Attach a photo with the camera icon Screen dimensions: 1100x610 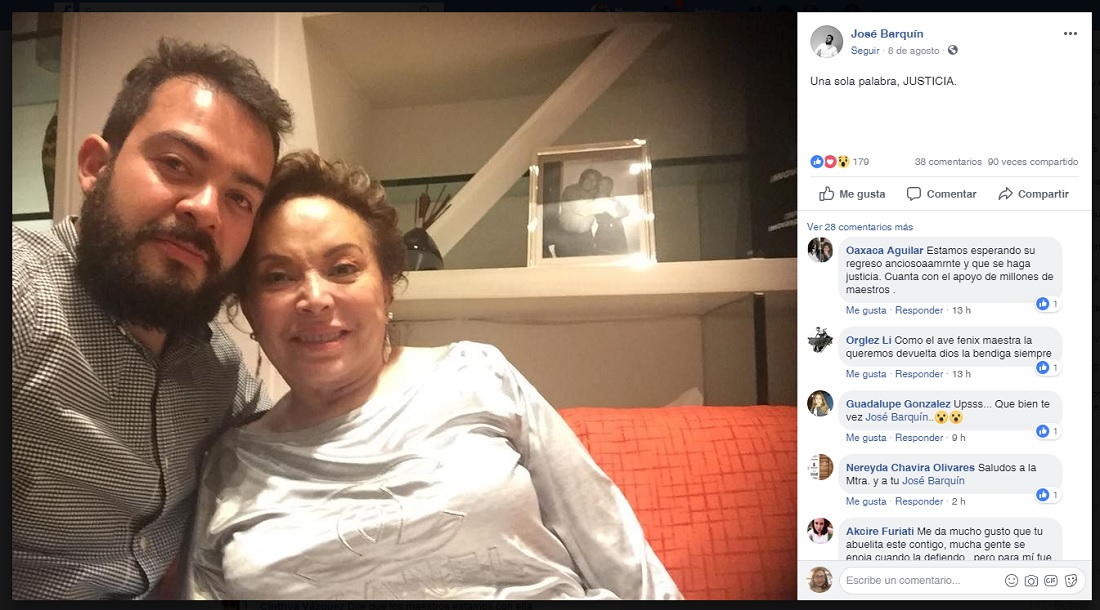point(1031,581)
